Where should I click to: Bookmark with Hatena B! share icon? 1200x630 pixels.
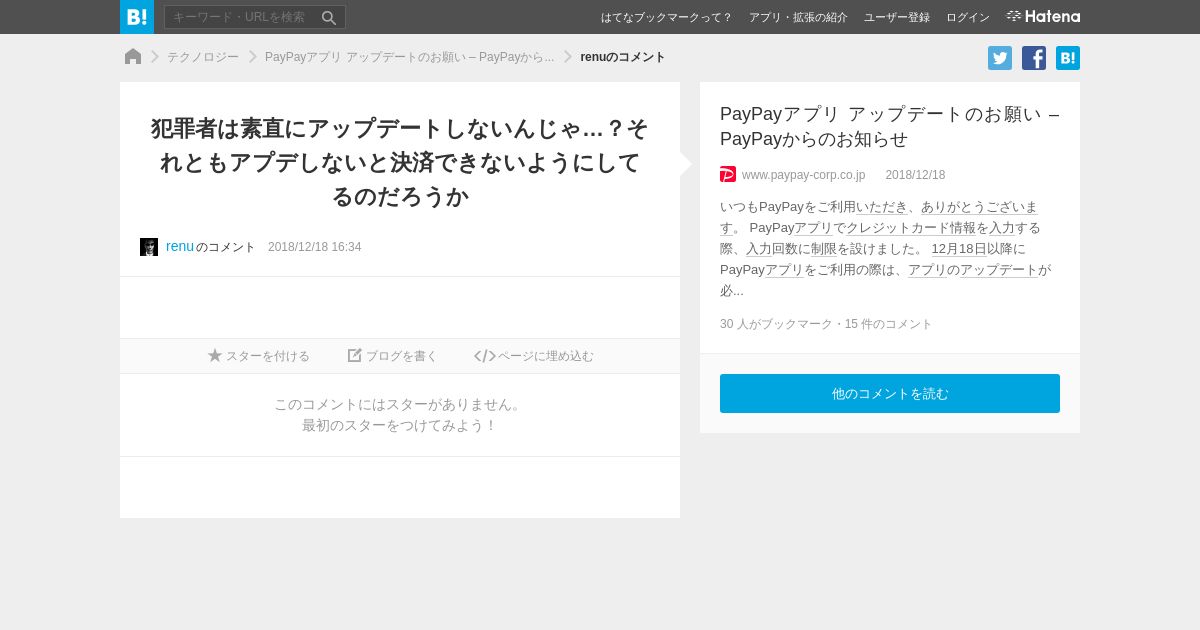(1068, 58)
